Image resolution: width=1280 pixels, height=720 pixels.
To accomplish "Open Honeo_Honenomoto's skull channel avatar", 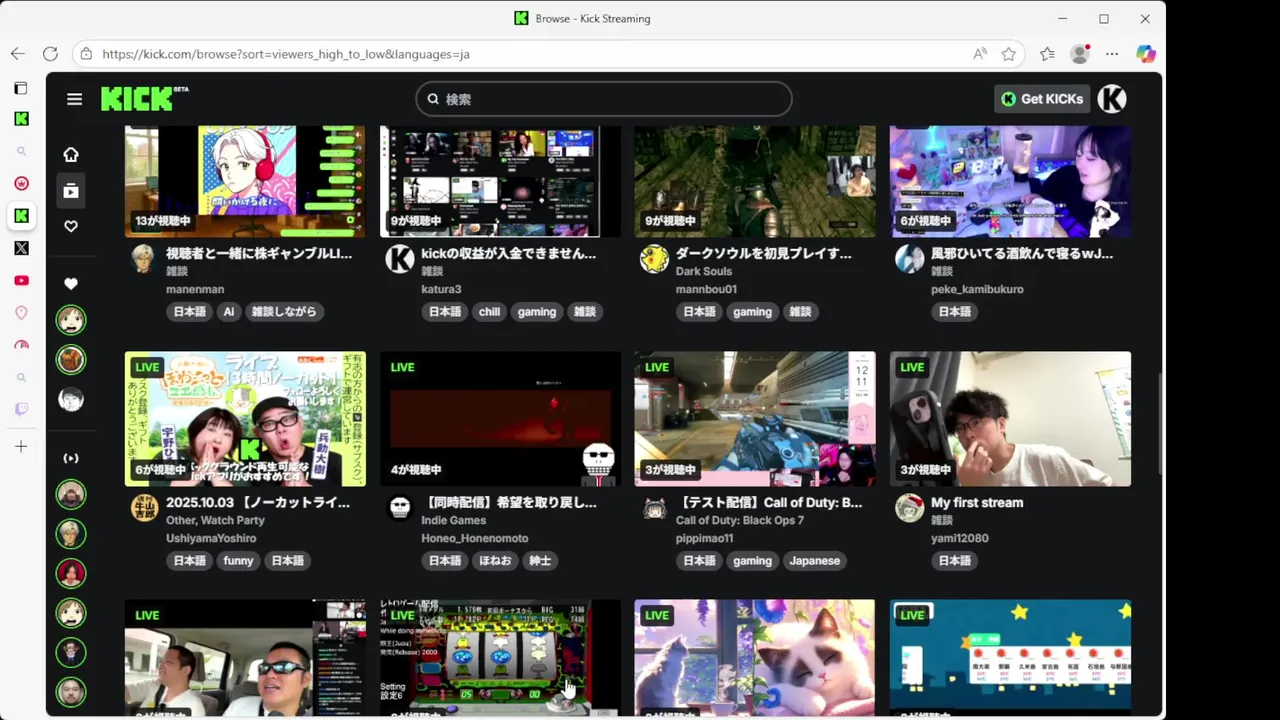I will point(400,508).
